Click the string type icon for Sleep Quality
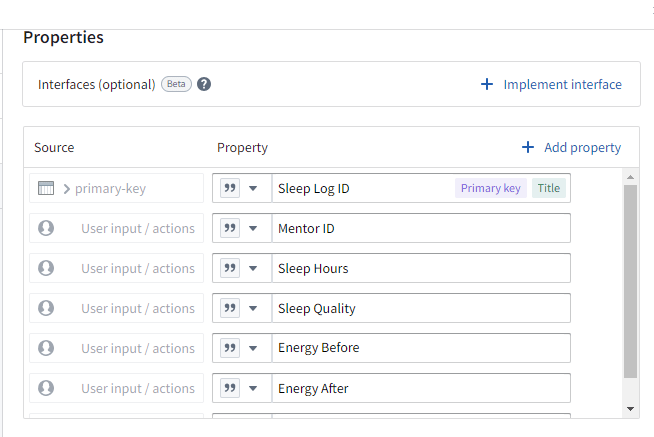The height and width of the screenshot is (437, 654). pos(230,308)
